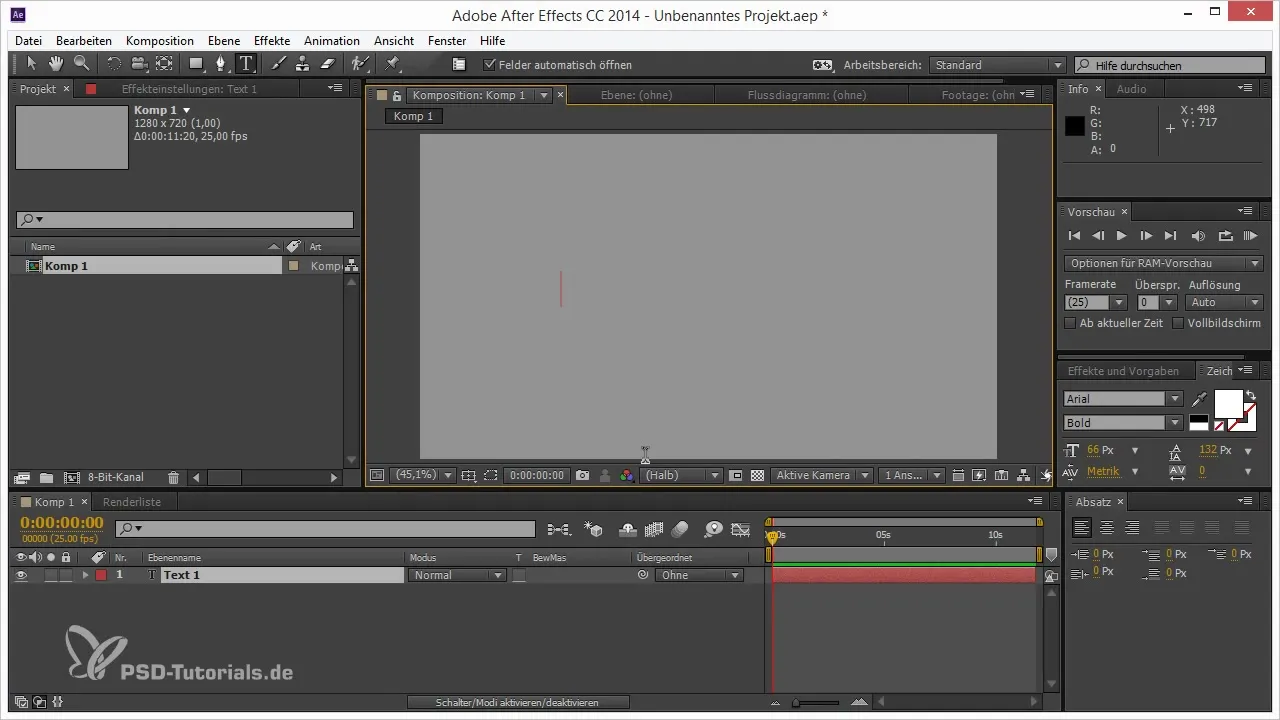Open the 1 Ans... view layout dropdown
The image size is (1280, 720).
click(x=911, y=476)
